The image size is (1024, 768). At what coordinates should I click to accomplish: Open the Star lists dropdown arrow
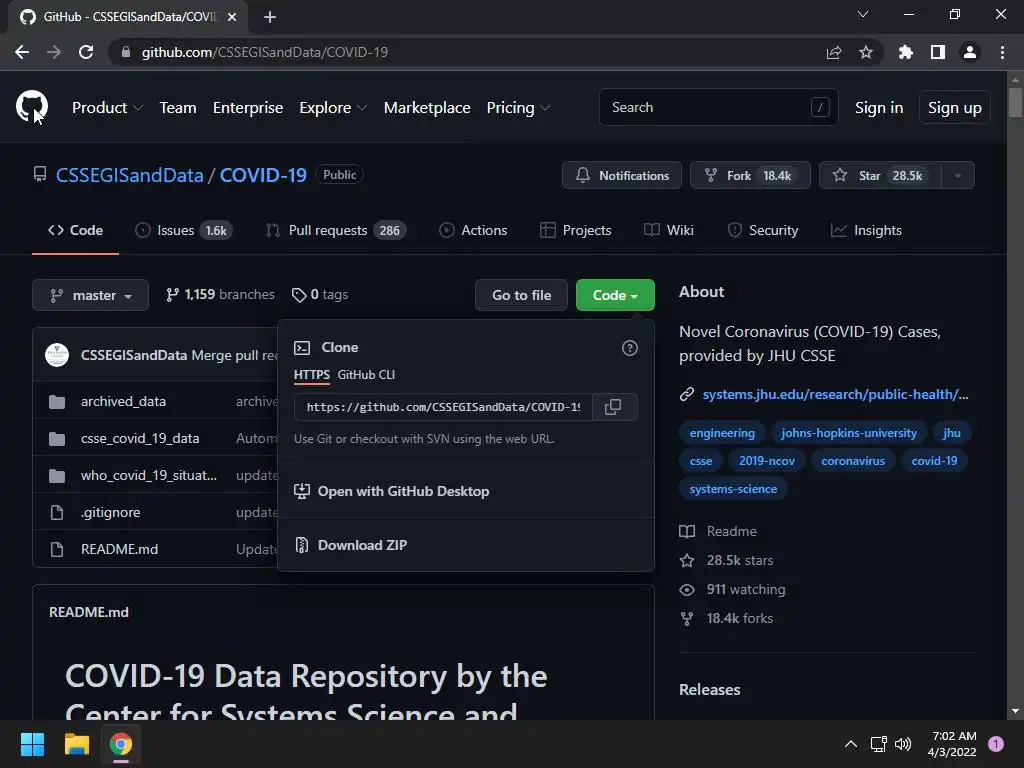(957, 175)
